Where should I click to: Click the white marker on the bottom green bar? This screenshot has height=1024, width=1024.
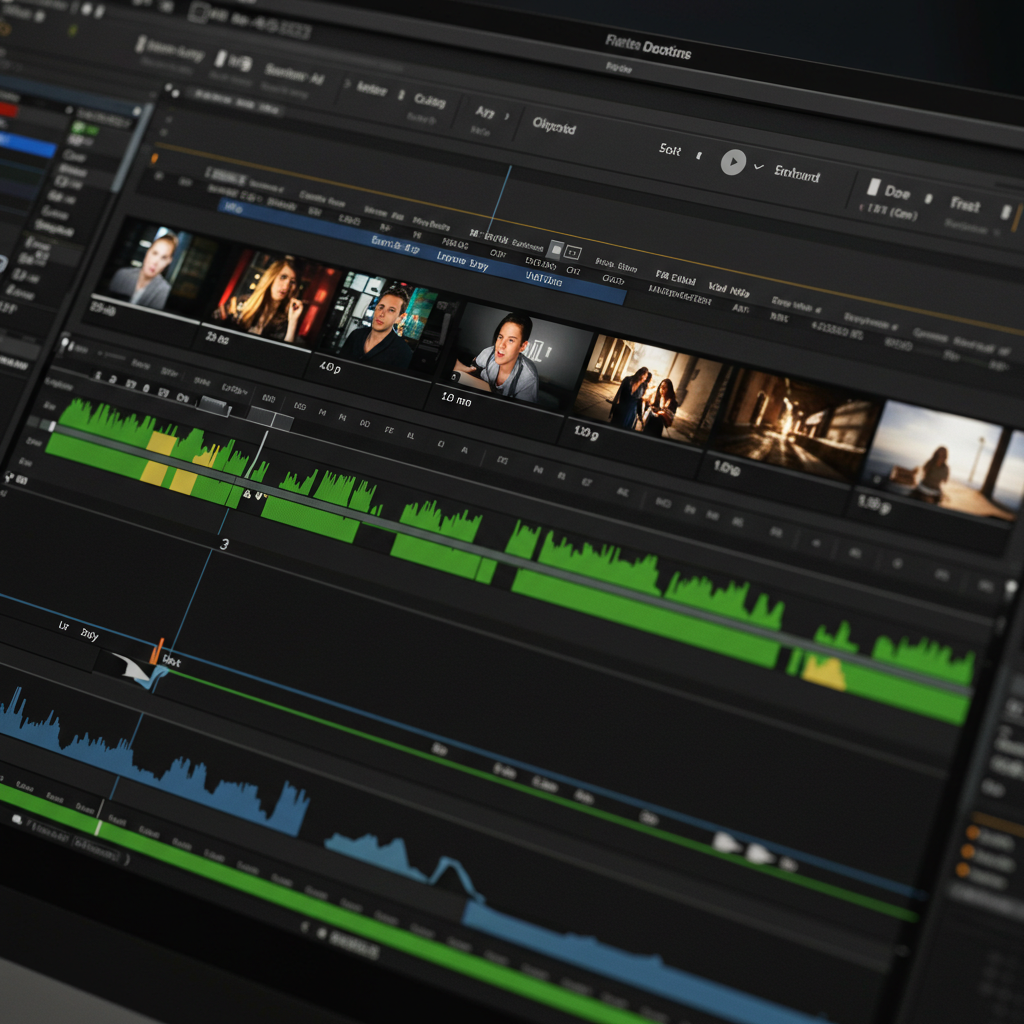coord(98,828)
